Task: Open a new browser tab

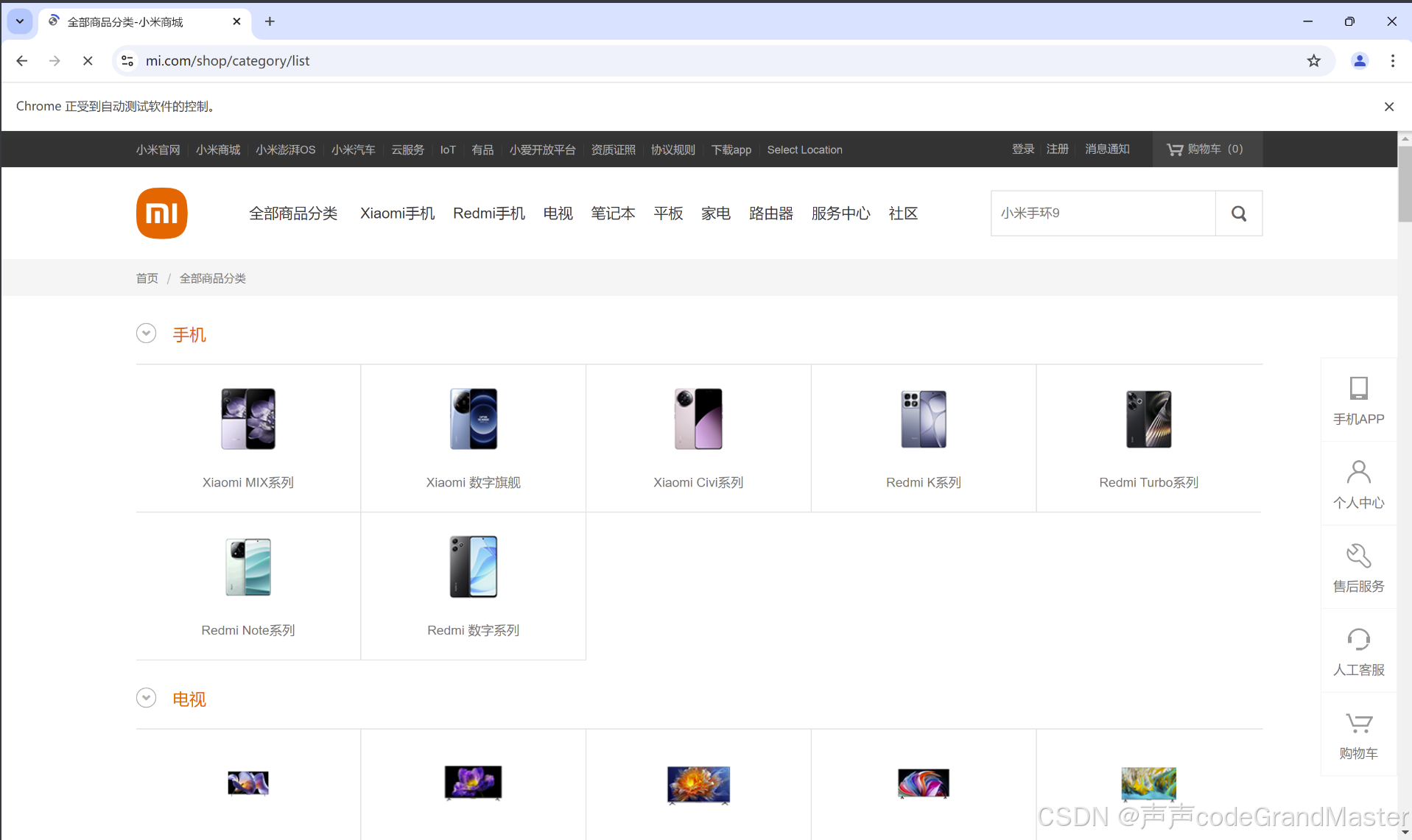Action: point(270,21)
